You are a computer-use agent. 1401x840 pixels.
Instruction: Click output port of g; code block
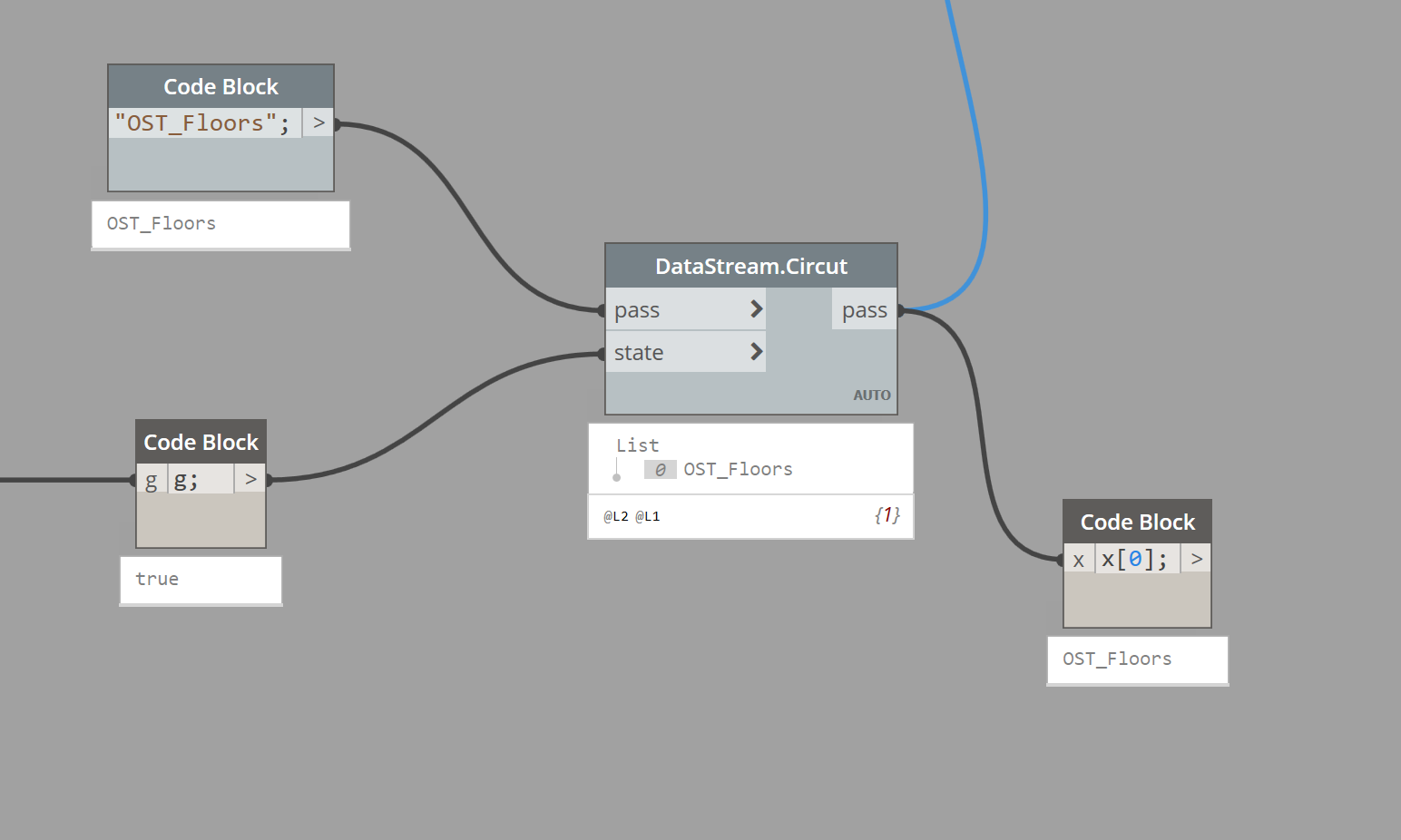[x=250, y=479]
